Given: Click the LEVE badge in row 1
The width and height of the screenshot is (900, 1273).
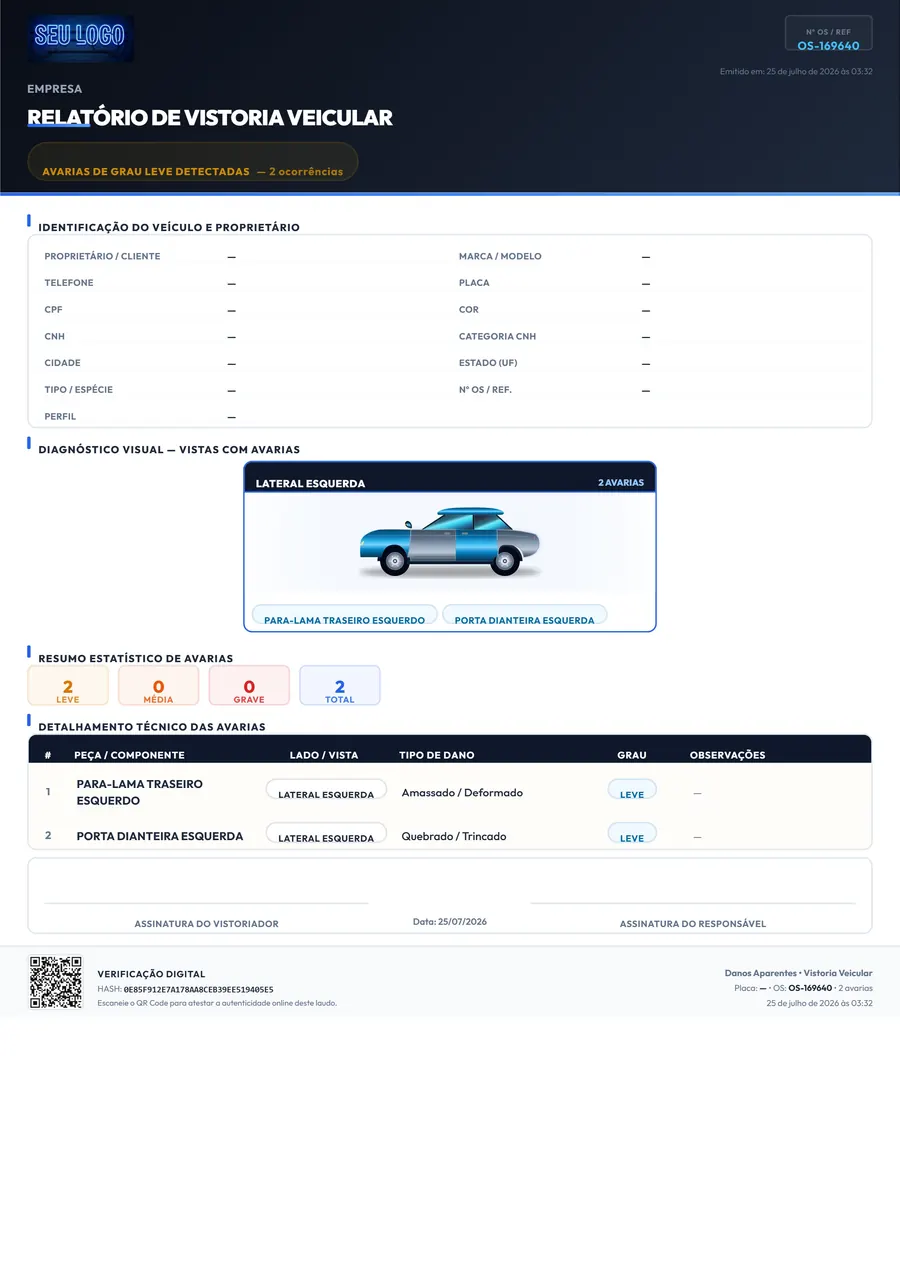Looking at the screenshot, I should [632, 790].
